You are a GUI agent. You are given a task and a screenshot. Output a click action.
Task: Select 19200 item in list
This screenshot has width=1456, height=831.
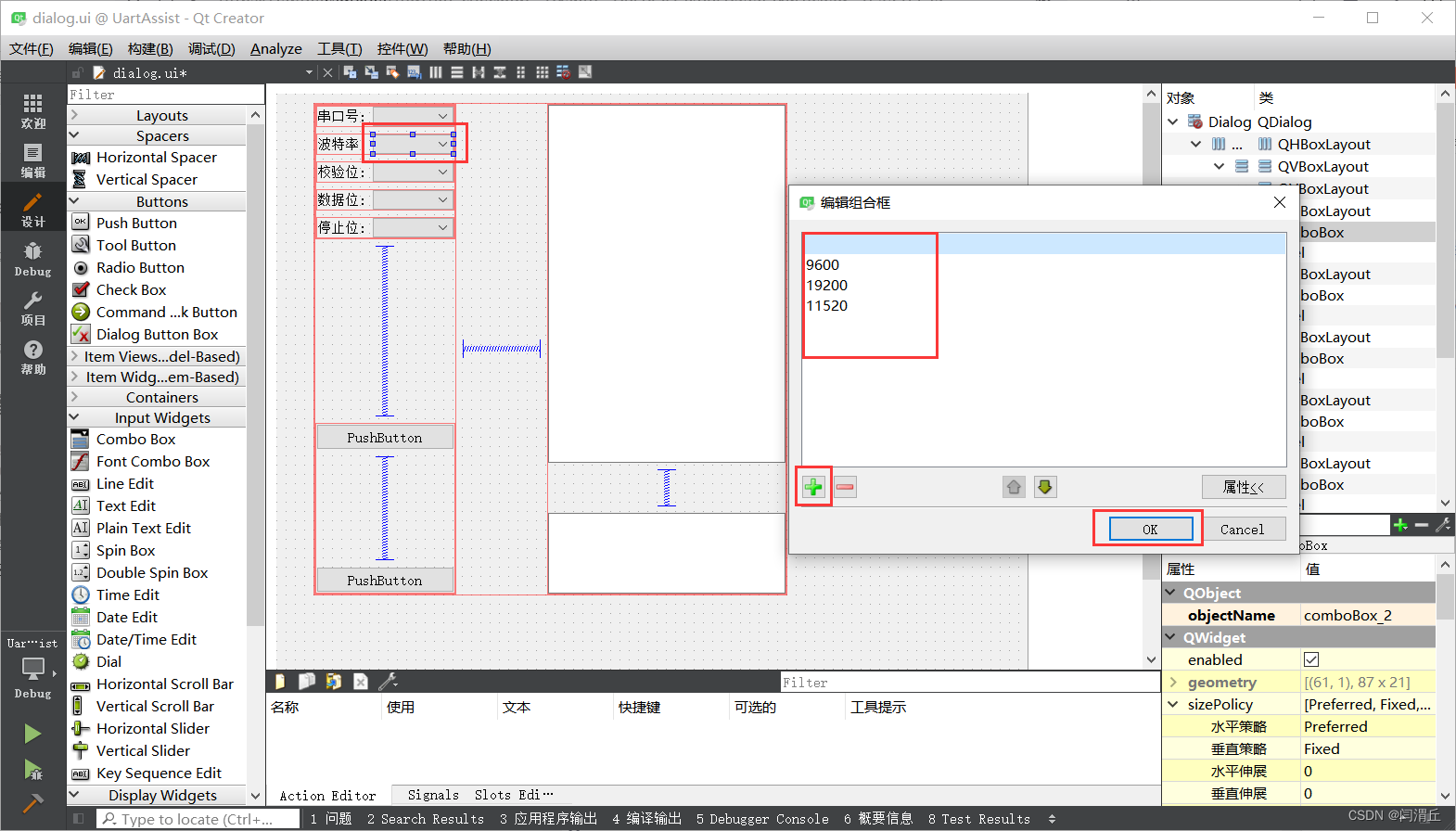(x=827, y=285)
